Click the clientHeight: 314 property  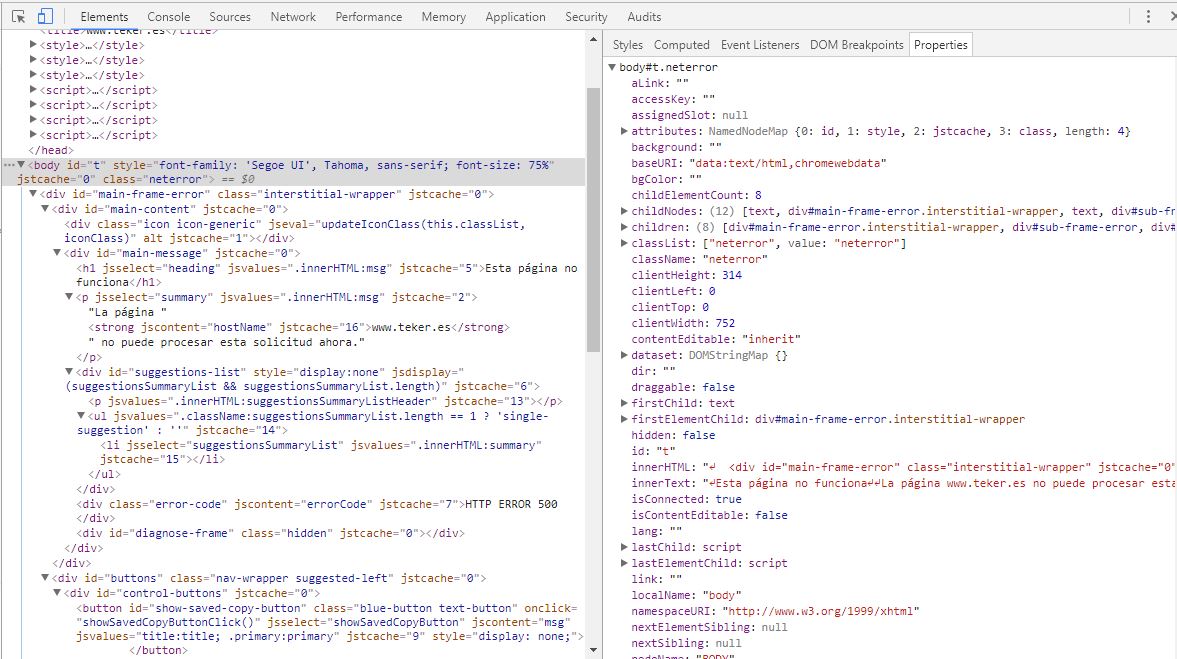coord(686,275)
